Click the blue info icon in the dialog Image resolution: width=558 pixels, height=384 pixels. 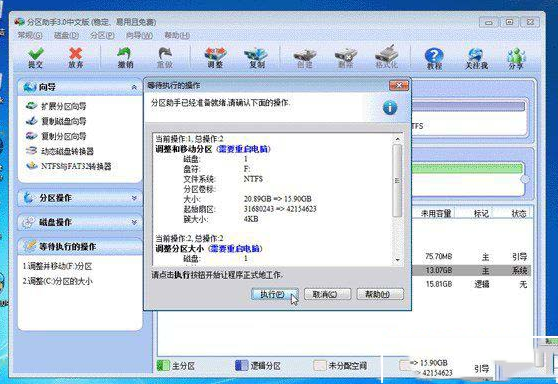coord(390,107)
